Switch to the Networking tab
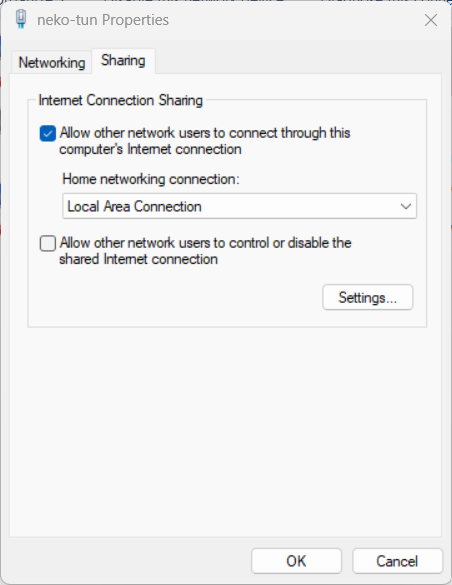The width and height of the screenshot is (452, 585). point(52,62)
